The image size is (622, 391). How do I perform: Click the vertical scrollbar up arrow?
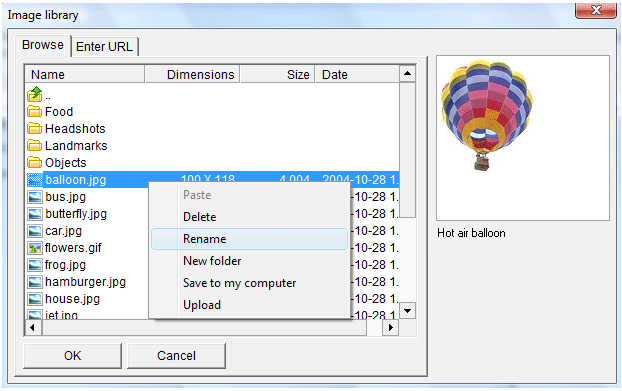[407, 73]
